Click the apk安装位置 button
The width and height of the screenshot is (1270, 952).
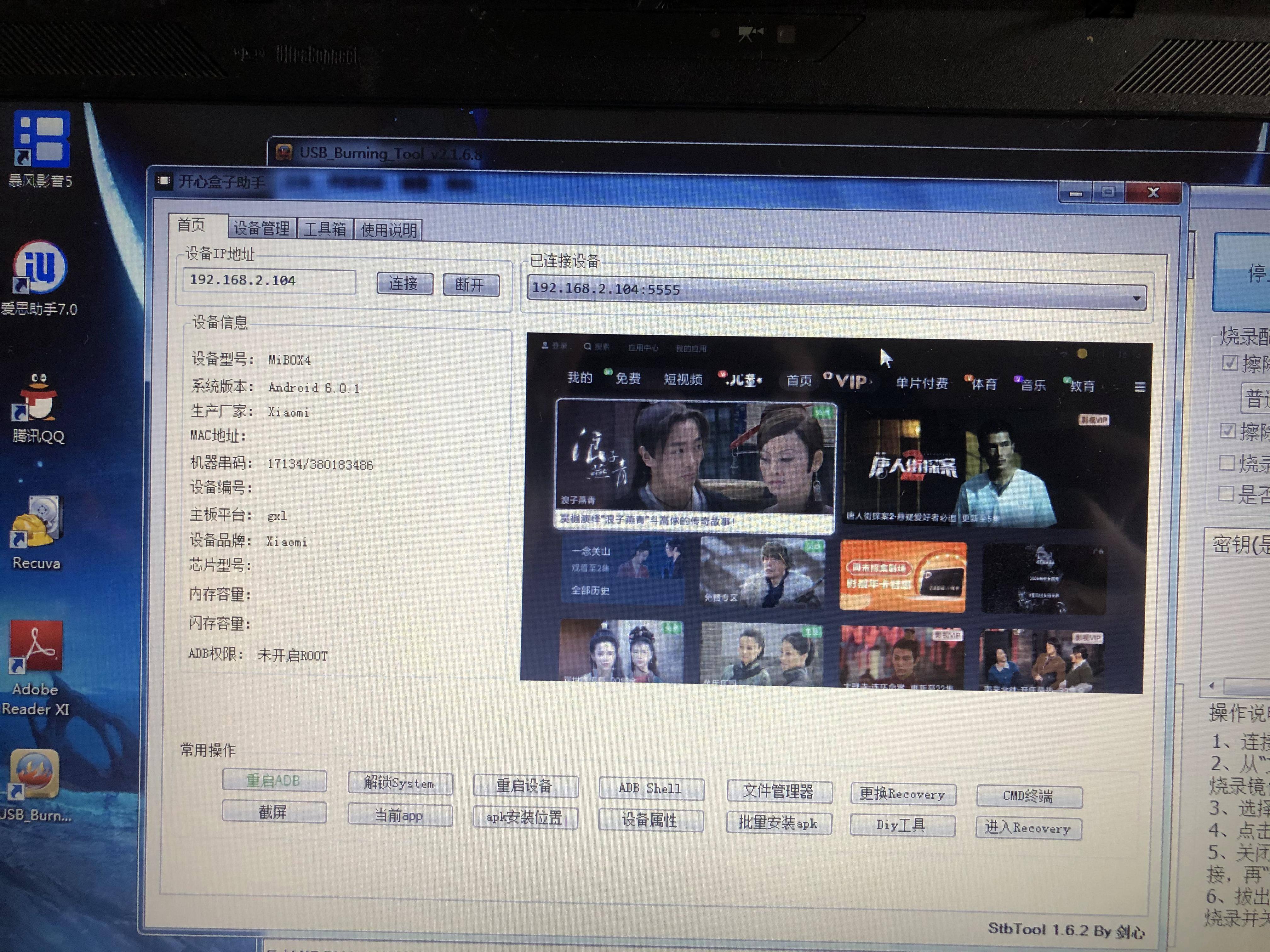coord(525,817)
